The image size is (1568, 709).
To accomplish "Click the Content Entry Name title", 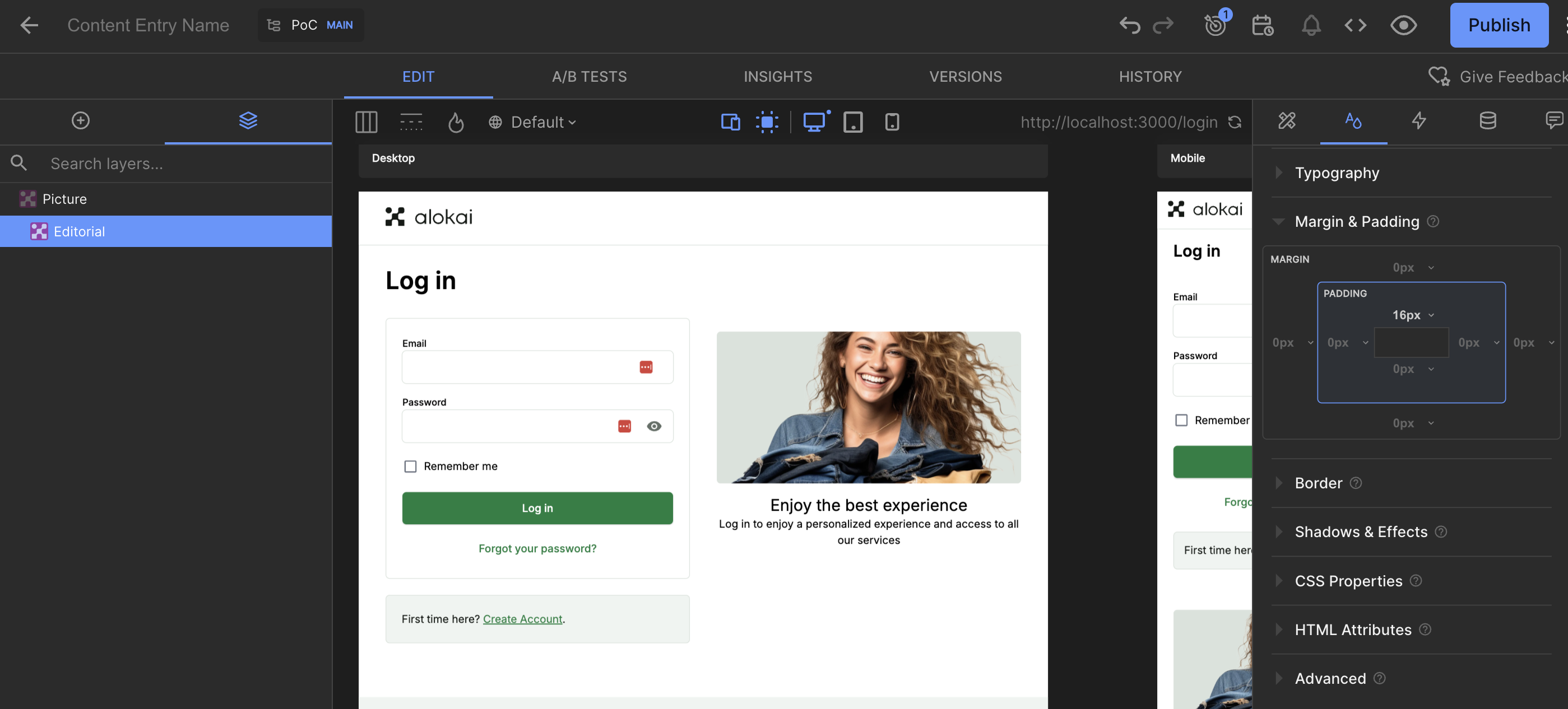I will pos(148,25).
